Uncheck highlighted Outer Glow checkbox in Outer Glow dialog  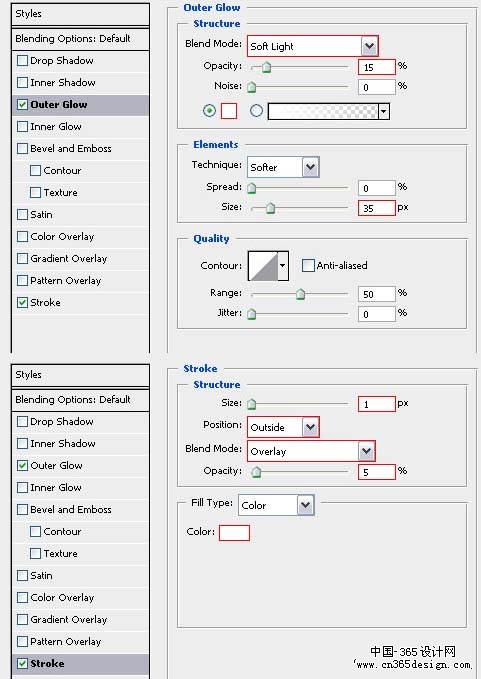pyautogui.click(x=23, y=104)
